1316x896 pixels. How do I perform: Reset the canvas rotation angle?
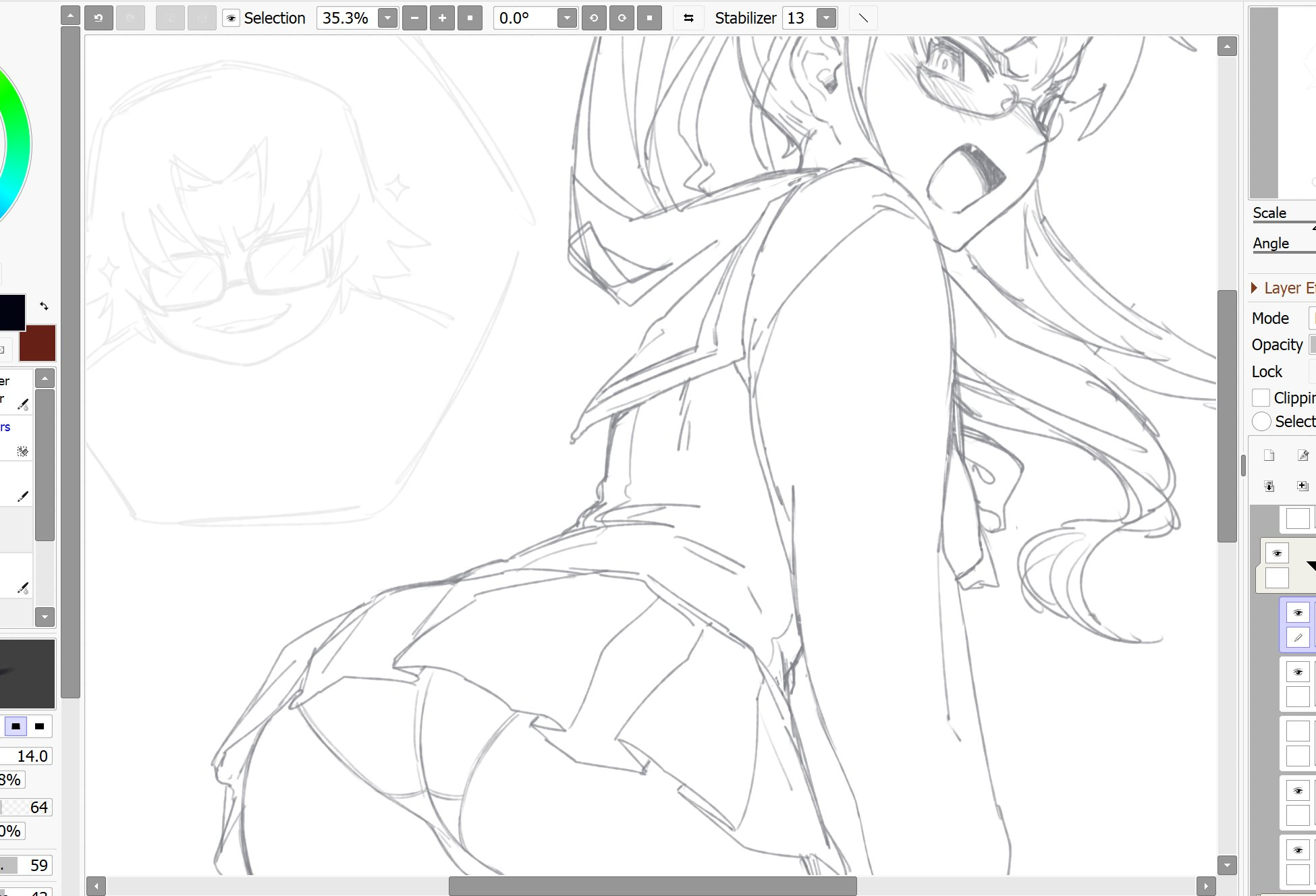point(649,18)
